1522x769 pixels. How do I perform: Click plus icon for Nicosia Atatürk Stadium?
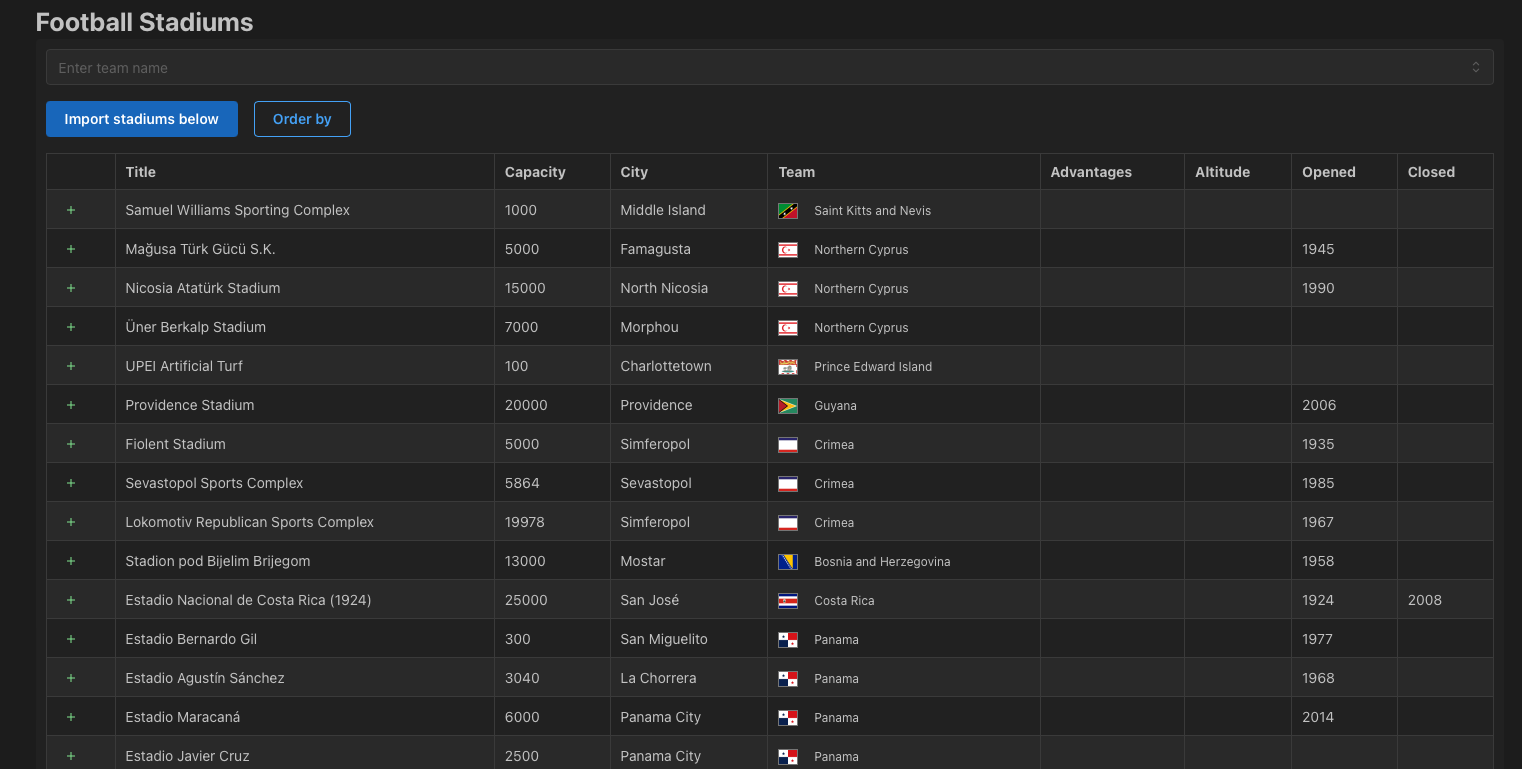tap(71, 288)
